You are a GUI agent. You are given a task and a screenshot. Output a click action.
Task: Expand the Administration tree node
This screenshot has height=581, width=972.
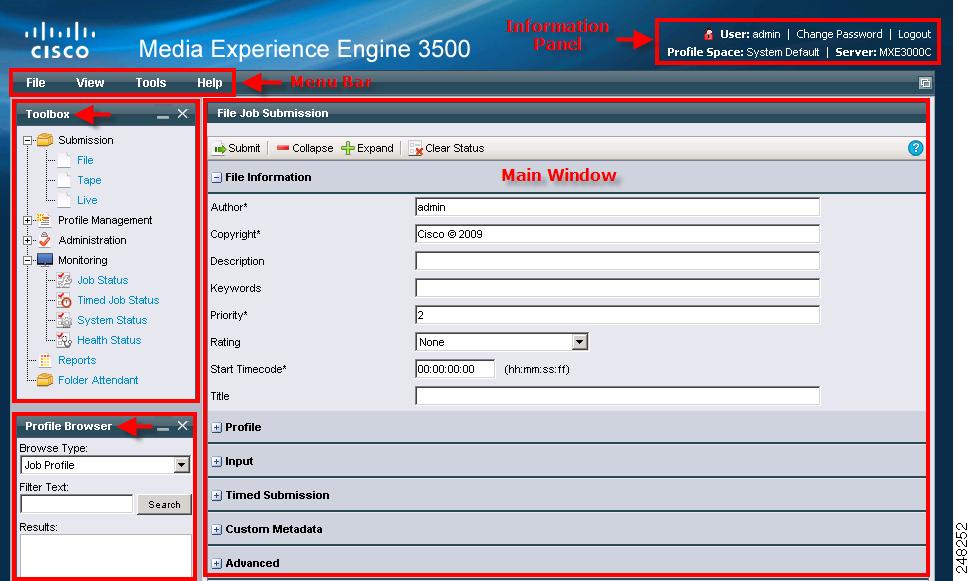click(27, 241)
